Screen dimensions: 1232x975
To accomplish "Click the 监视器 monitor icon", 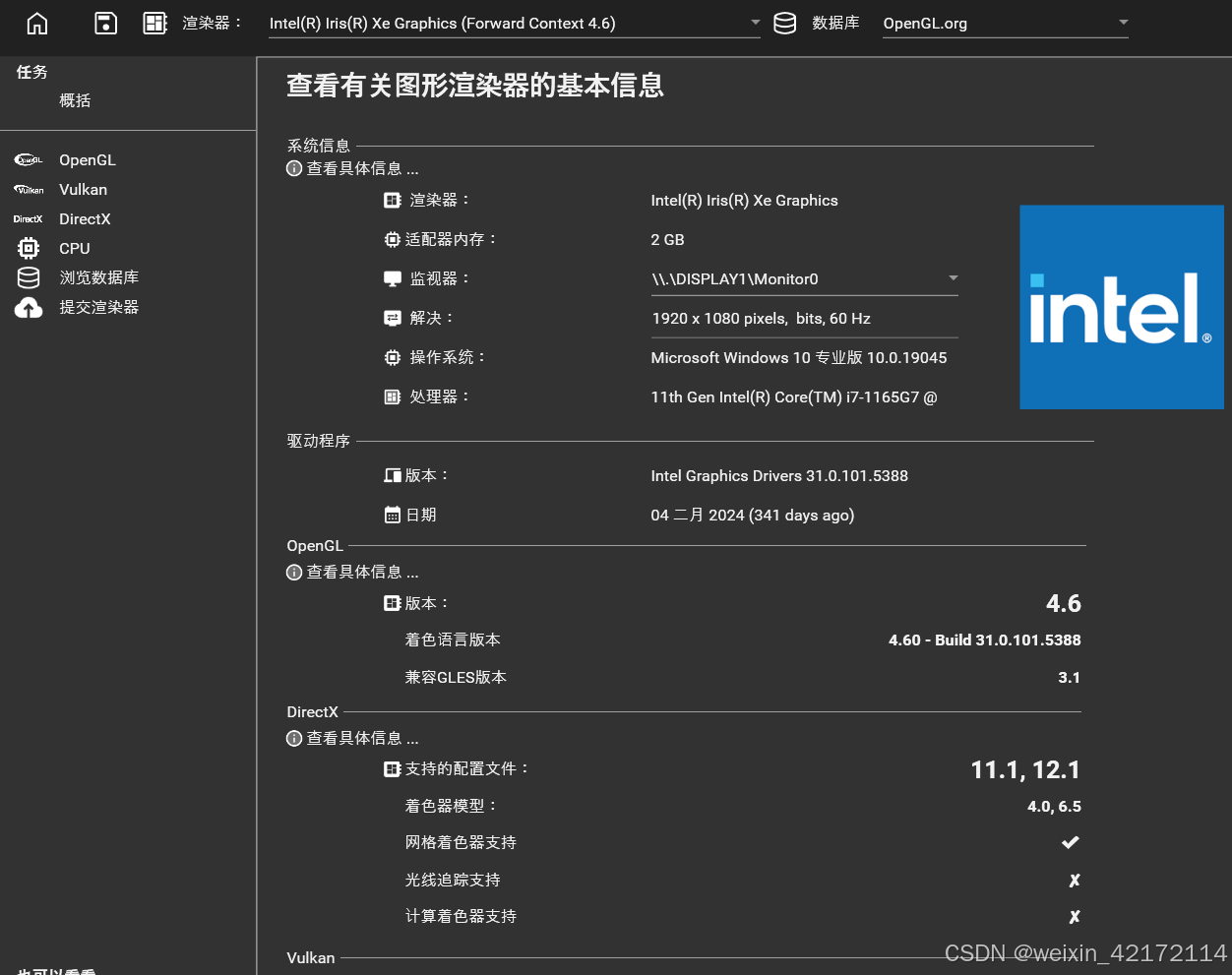I will [x=393, y=279].
